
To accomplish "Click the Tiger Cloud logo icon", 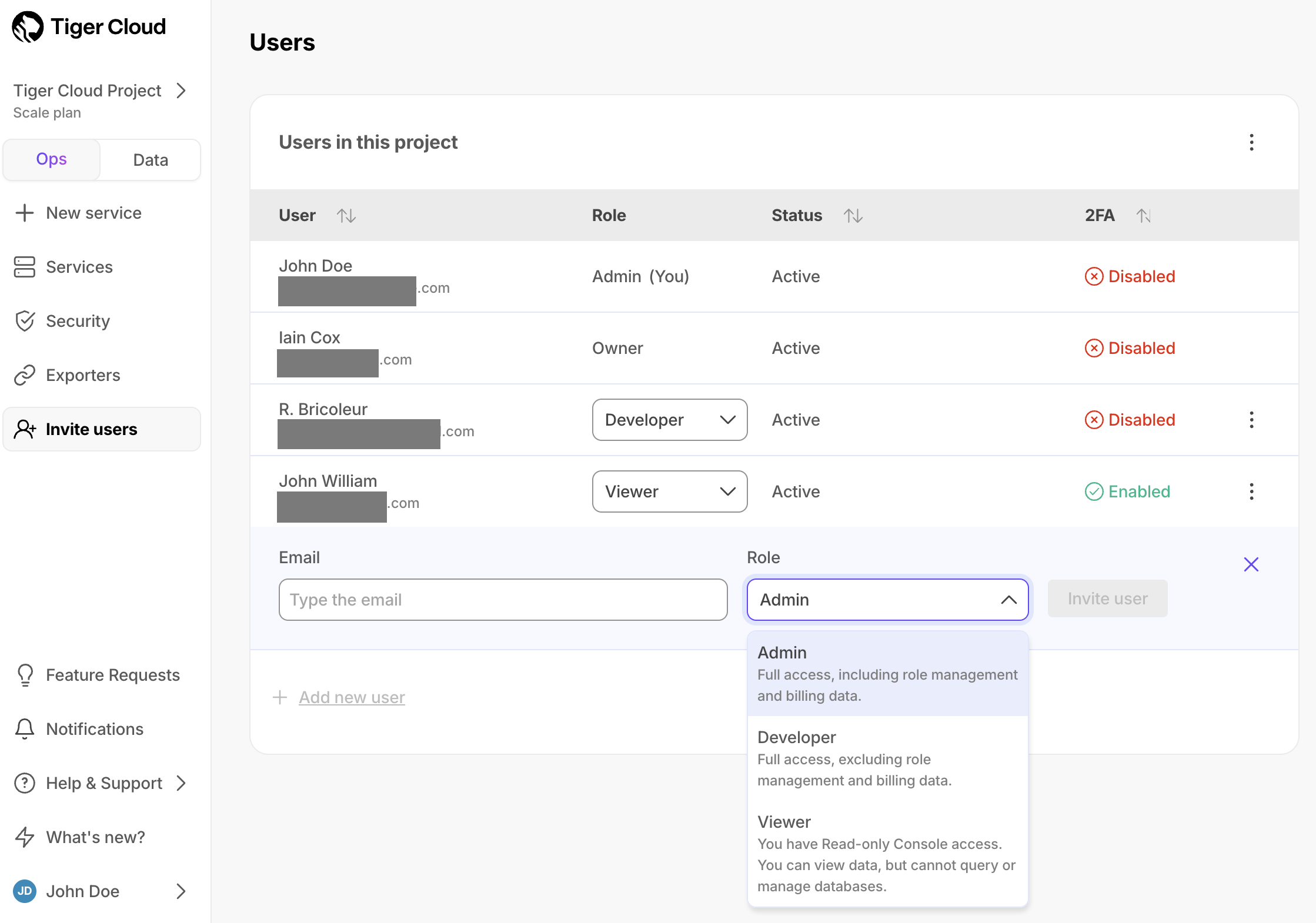I will [28, 27].
